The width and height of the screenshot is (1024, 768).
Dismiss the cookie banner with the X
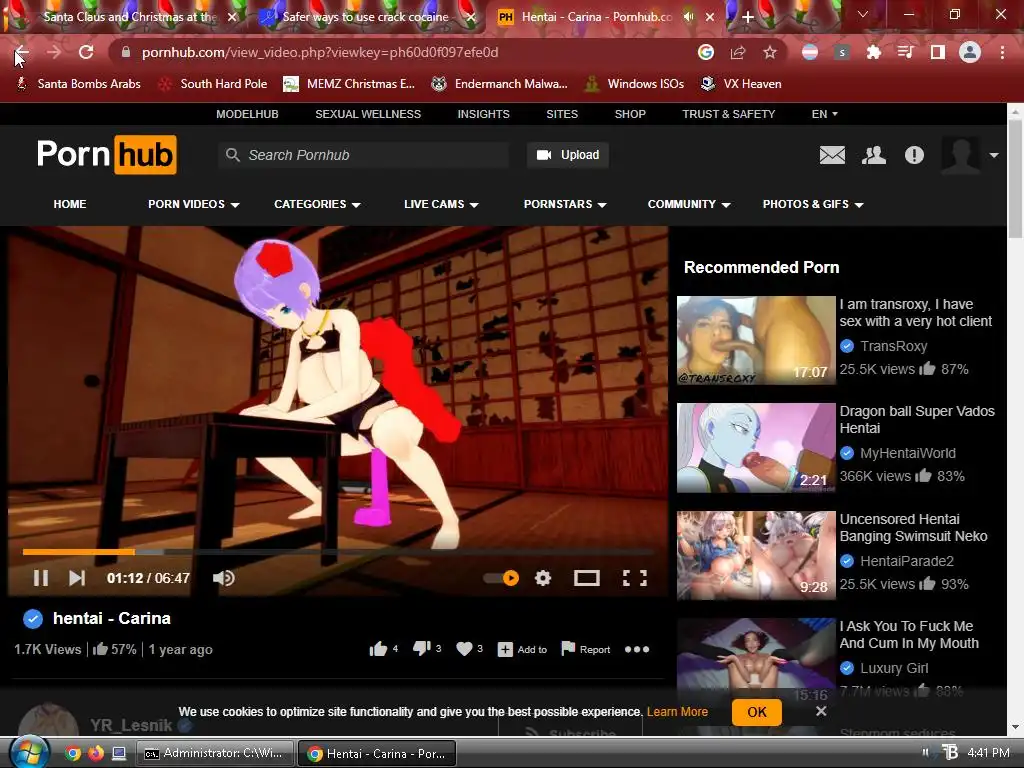(x=821, y=711)
